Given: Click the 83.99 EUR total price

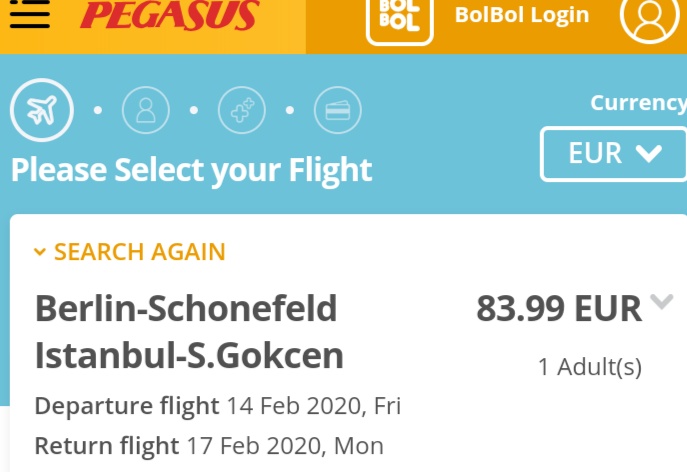Looking at the screenshot, I should 559,309.
